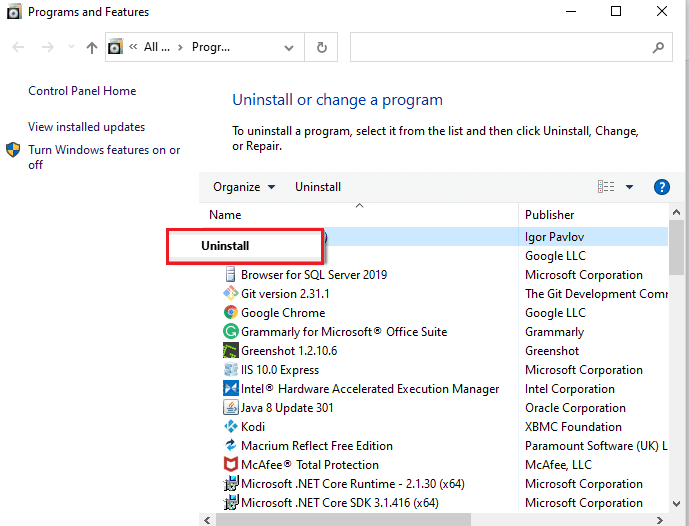
Task: Open the view options dropdown arrow
Action: [629, 187]
